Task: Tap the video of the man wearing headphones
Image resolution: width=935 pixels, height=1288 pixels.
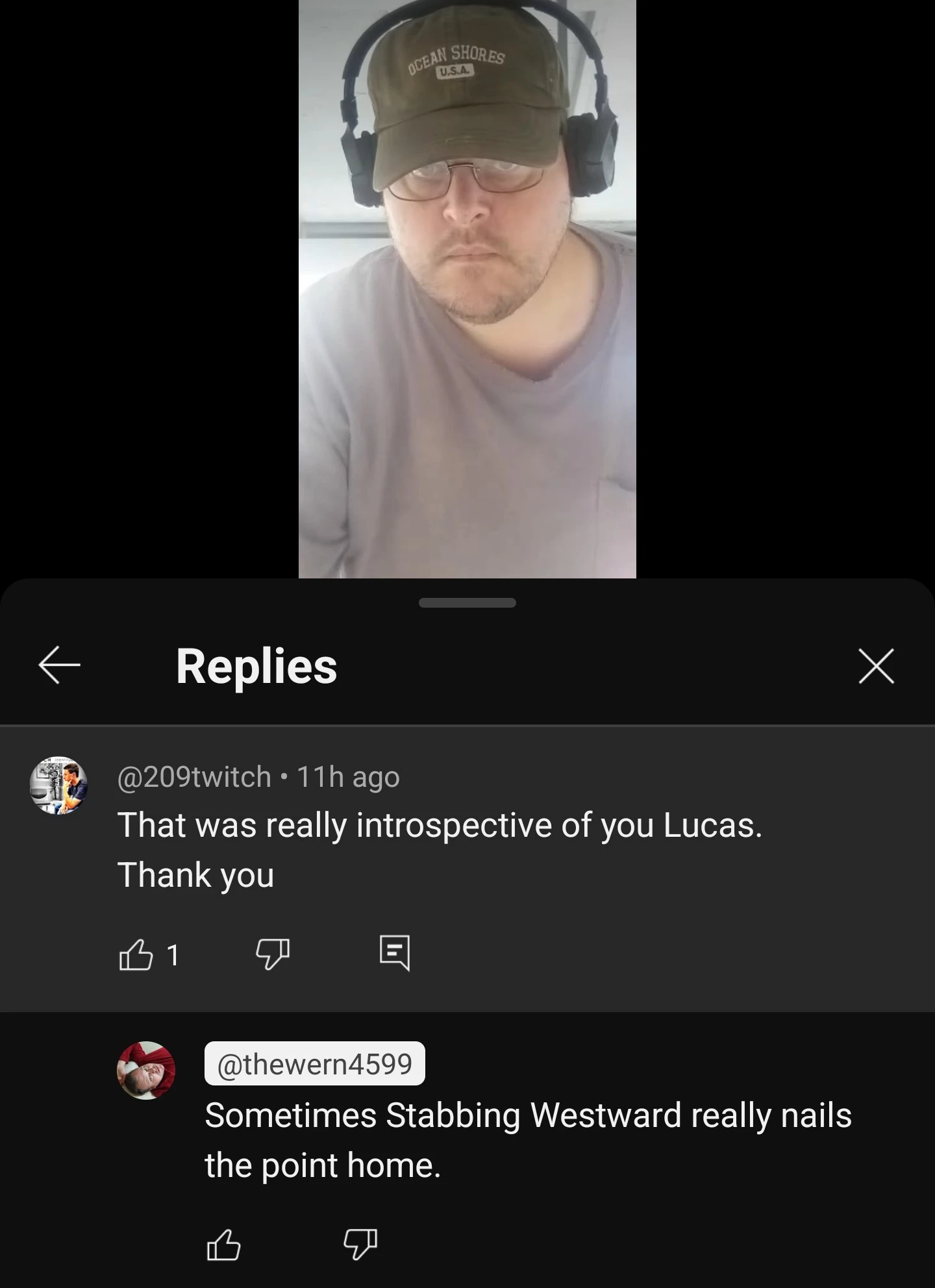Action: tap(467, 289)
